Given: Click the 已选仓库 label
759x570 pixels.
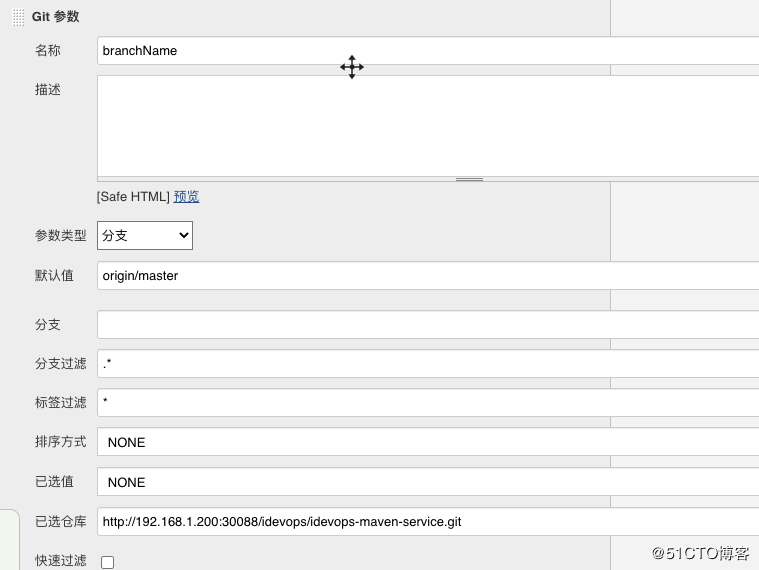Looking at the screenshot, I should click(x=61, y=522).
